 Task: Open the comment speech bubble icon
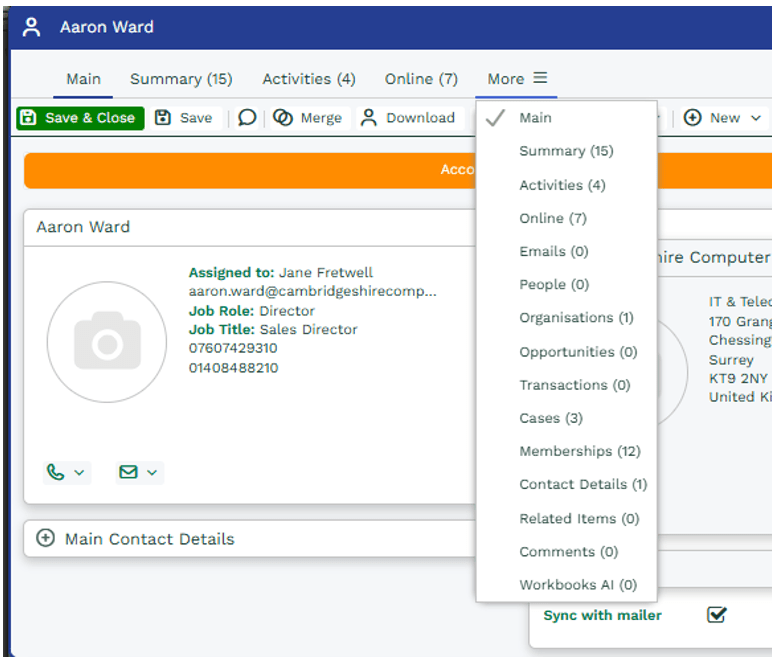click(x=247, y=118)
